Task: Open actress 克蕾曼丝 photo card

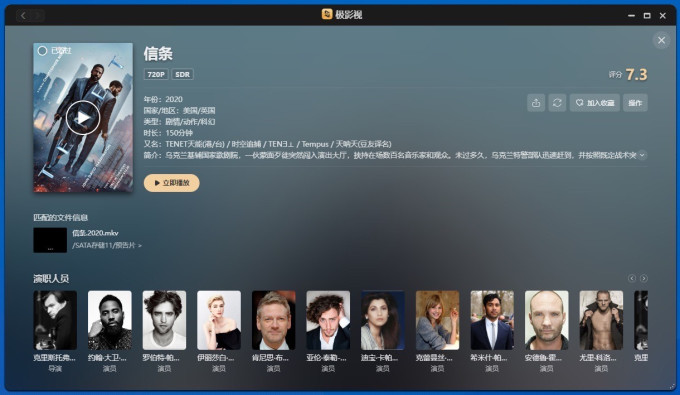Action: pos(438,320)
